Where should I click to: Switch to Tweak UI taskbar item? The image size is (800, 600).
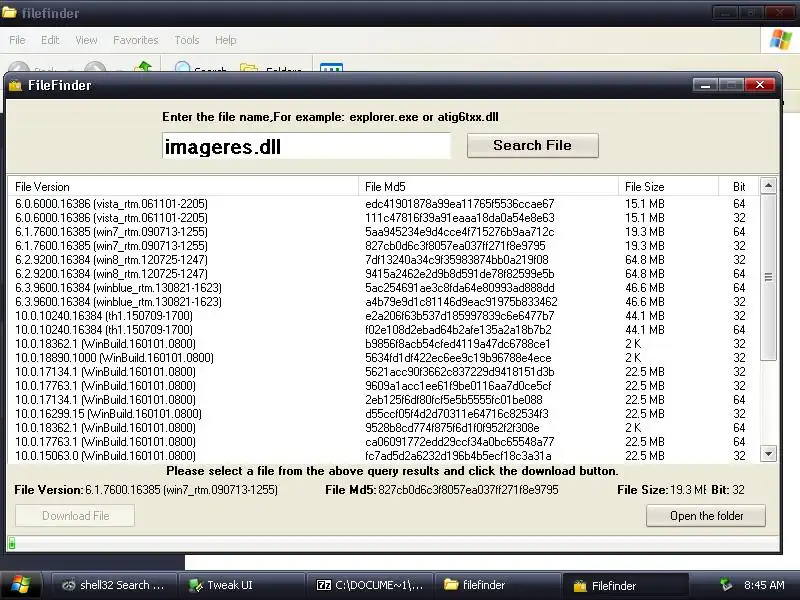click(241, 585)
